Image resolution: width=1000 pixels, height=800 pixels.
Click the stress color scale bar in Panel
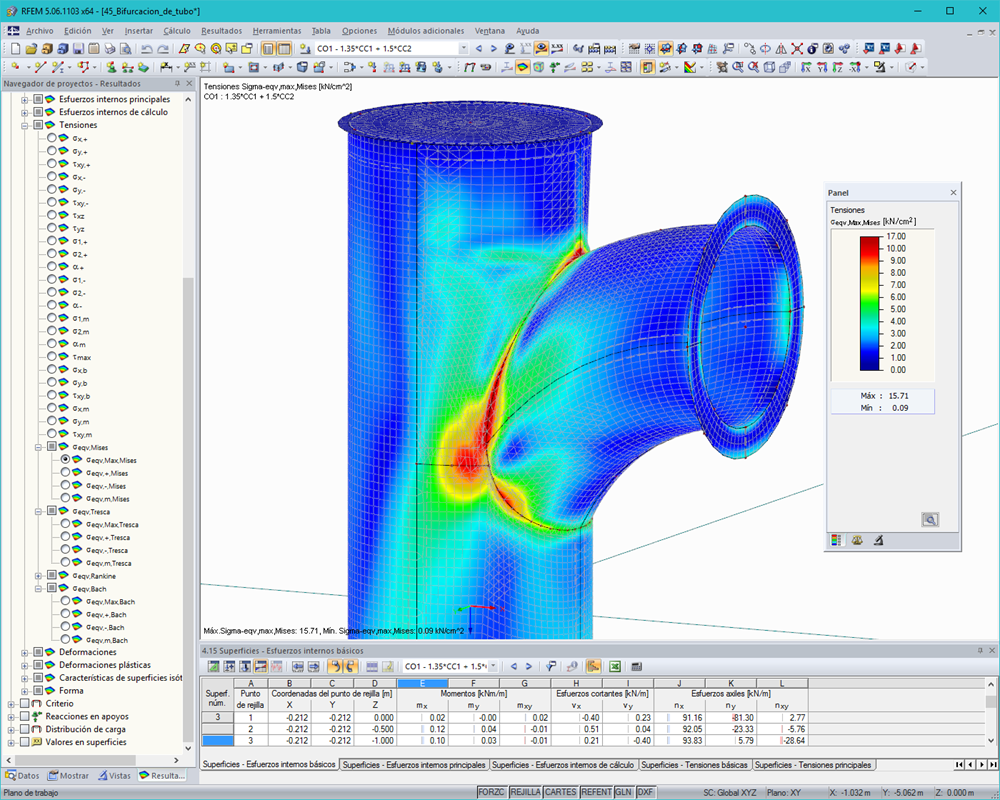pos(869,303)
